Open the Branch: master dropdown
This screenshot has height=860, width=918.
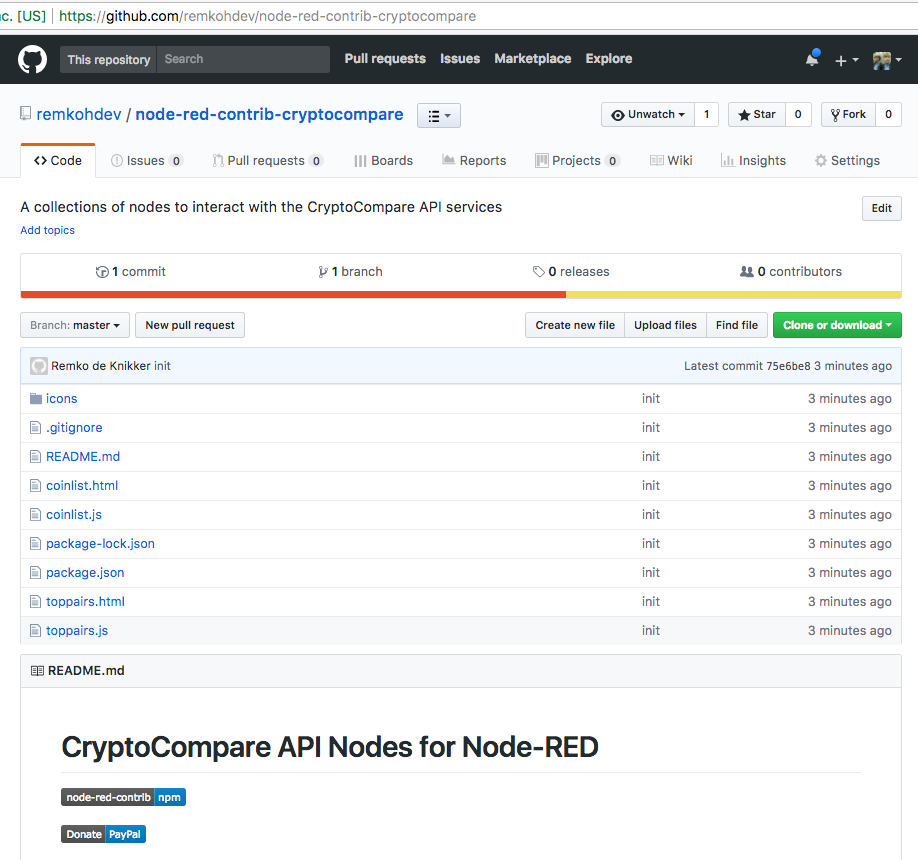pos(75,325)
